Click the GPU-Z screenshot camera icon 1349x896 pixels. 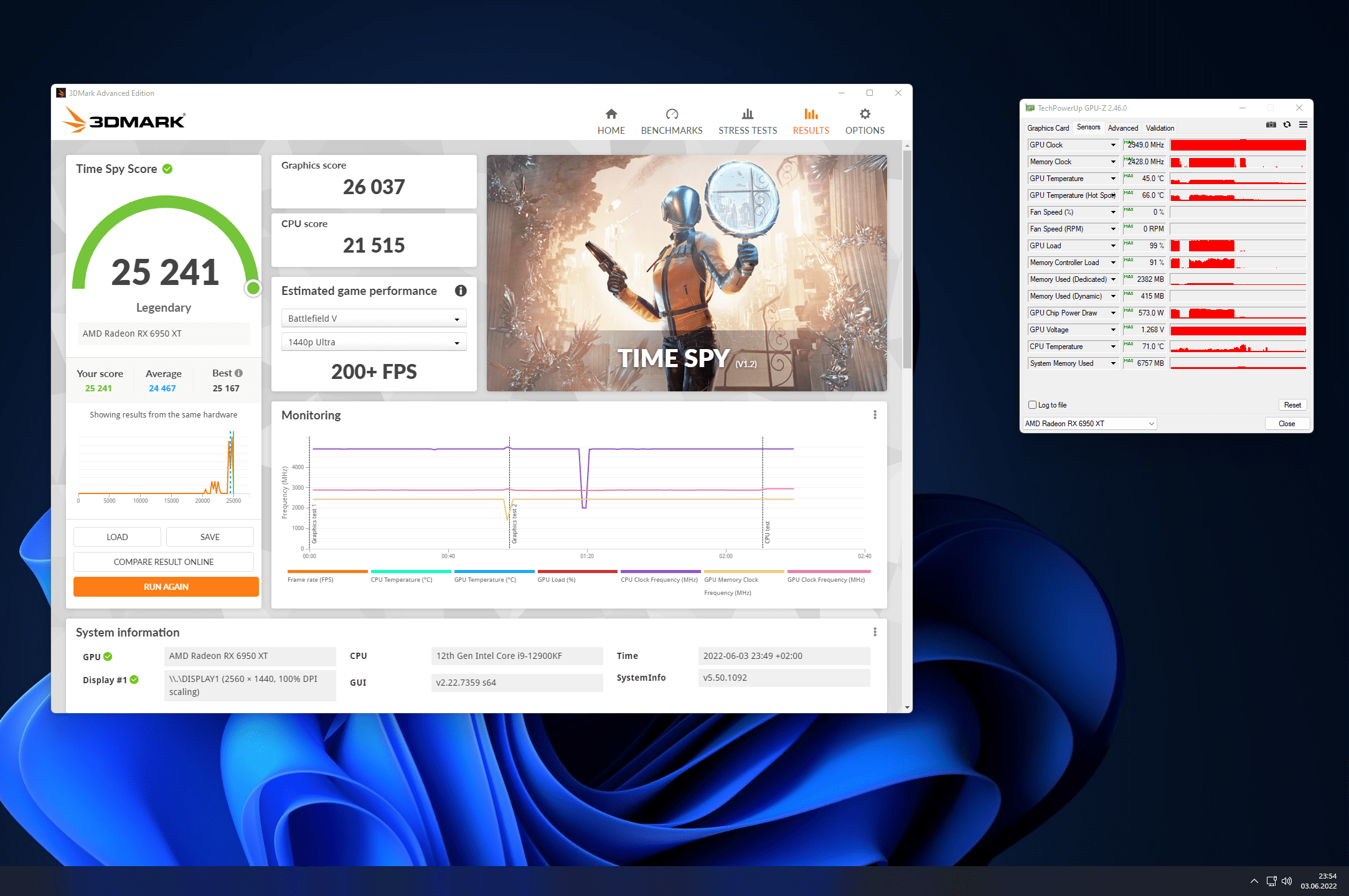[1271, 125]
